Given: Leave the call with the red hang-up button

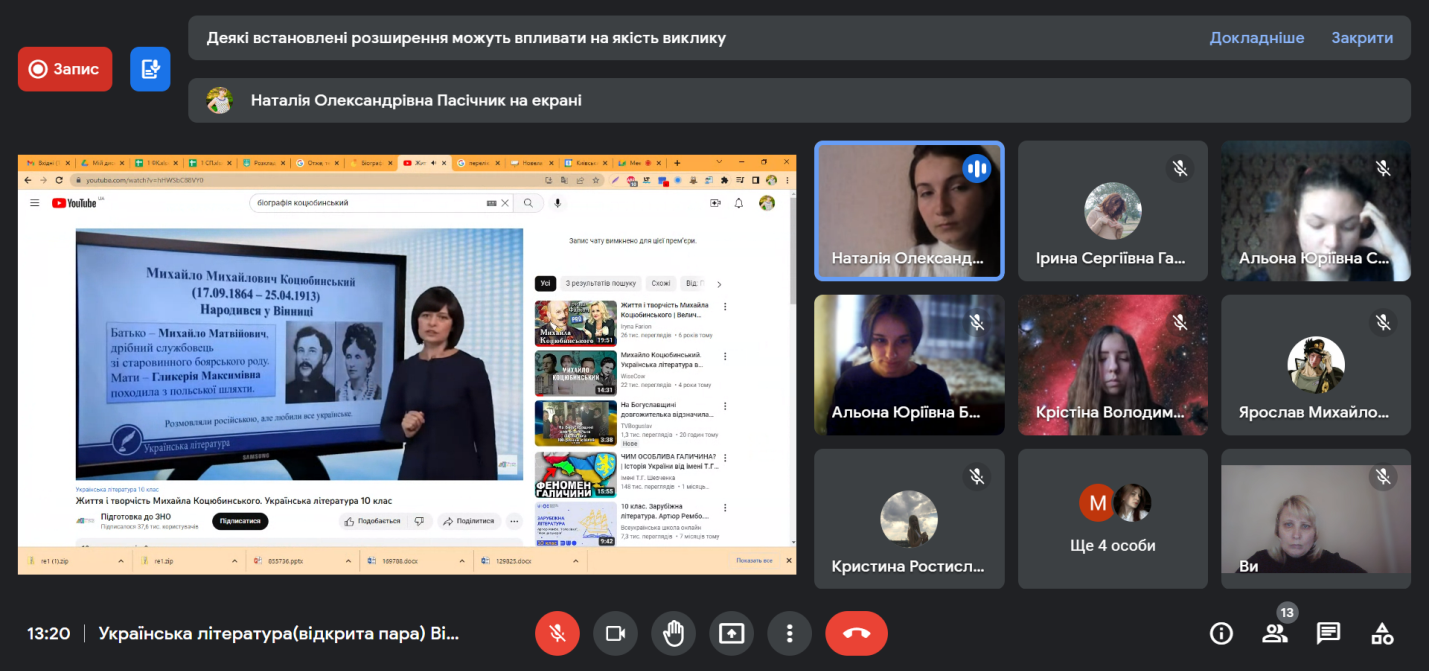Looking at the screenshot, I should coord(856,633).
